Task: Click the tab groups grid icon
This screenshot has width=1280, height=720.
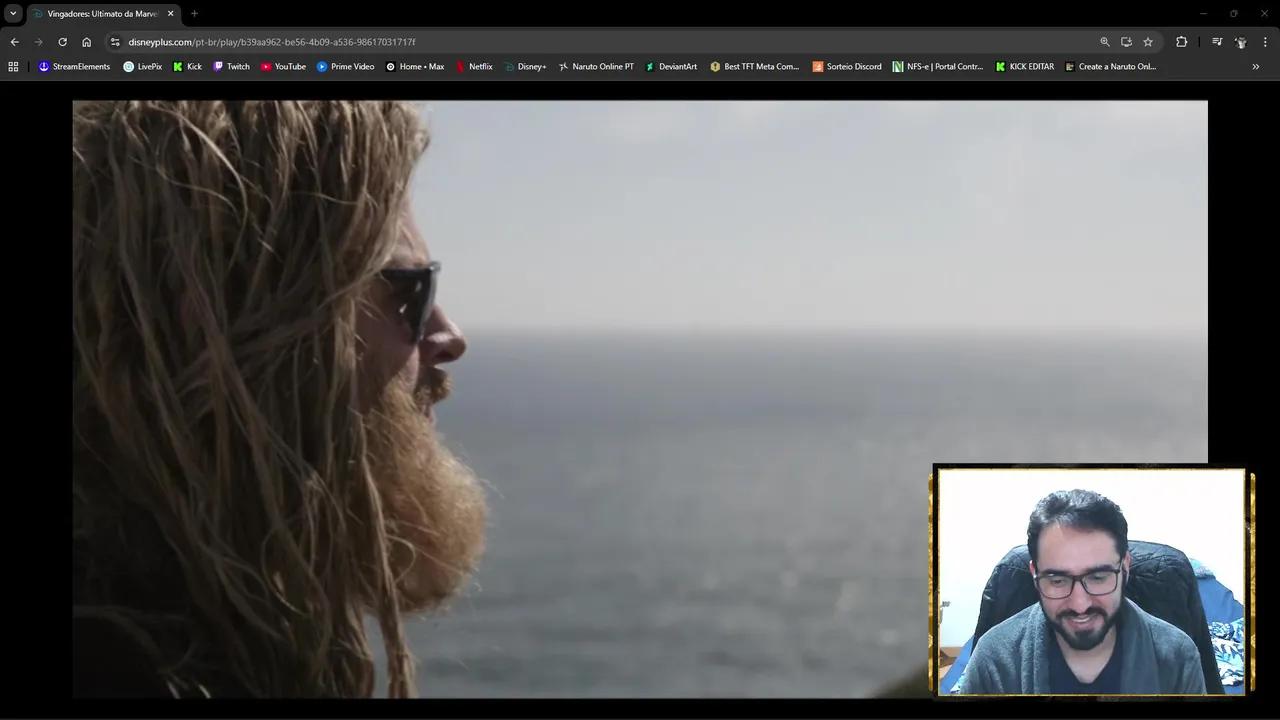Action: coord(13,66)
